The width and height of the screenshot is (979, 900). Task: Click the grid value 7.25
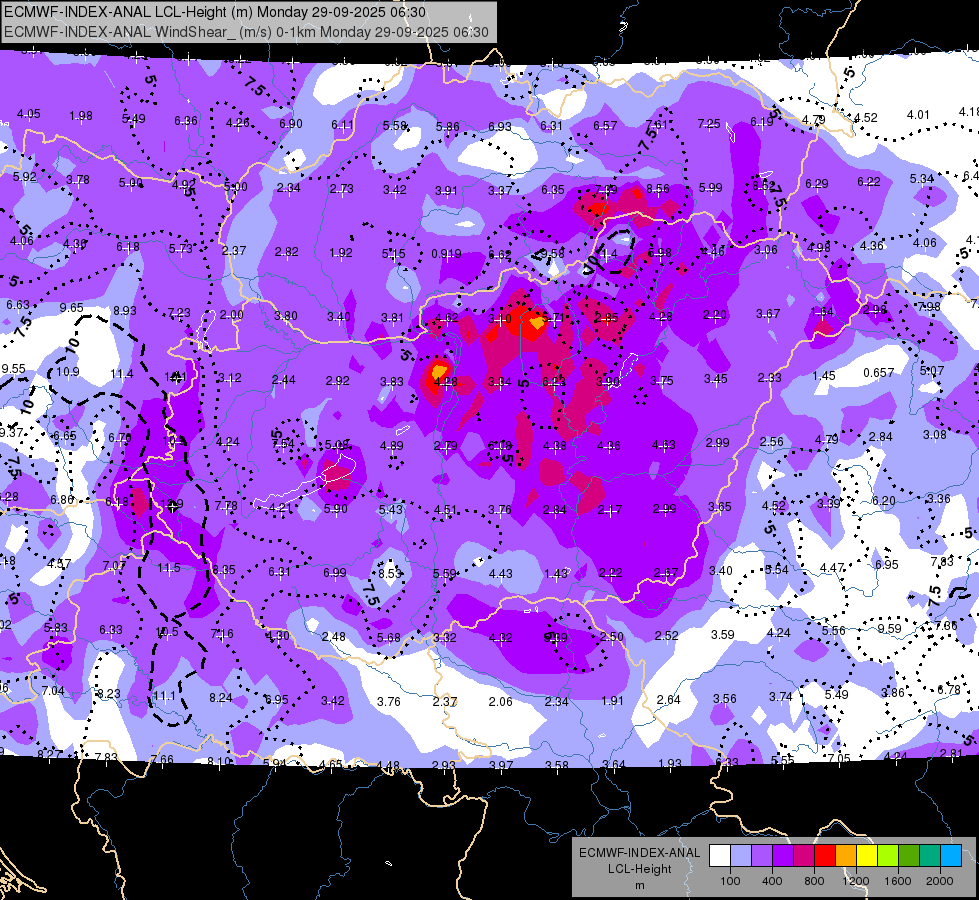click(x=709, y=124)
